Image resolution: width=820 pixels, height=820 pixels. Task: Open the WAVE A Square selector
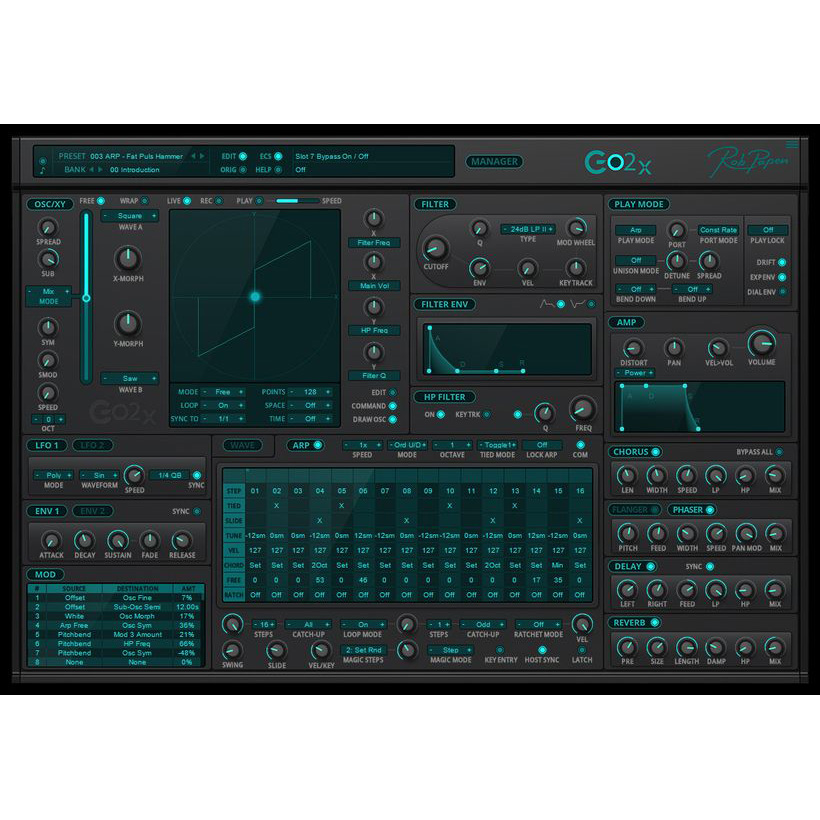click(x=130, y=216)
